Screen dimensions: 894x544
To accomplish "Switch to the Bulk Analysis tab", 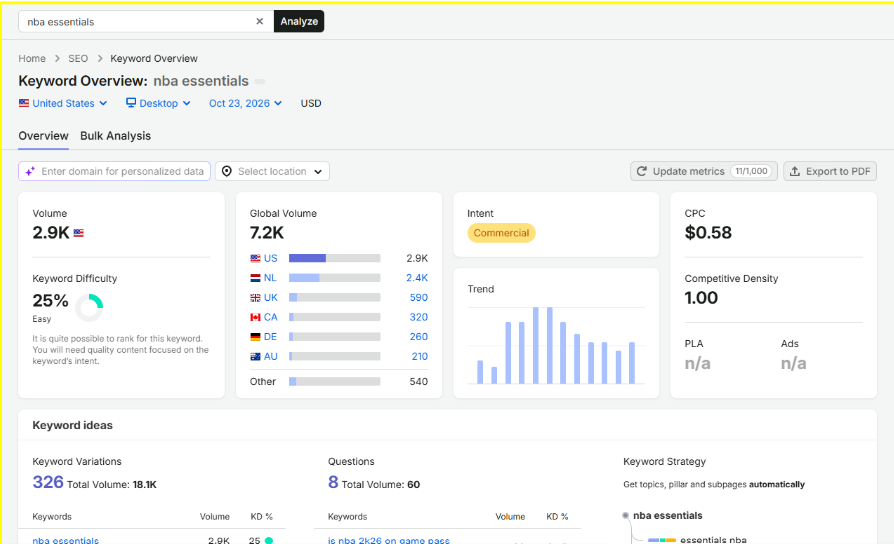I will click(x=115, y=136).
